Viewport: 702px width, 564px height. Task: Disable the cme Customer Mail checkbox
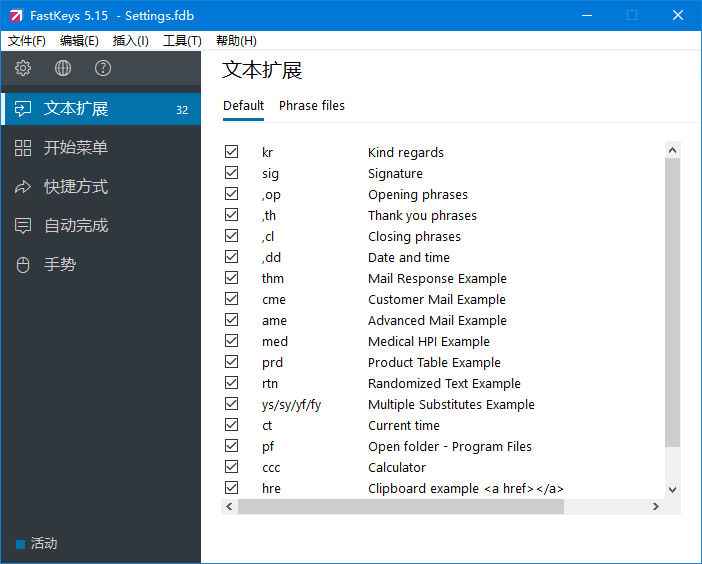231,299
